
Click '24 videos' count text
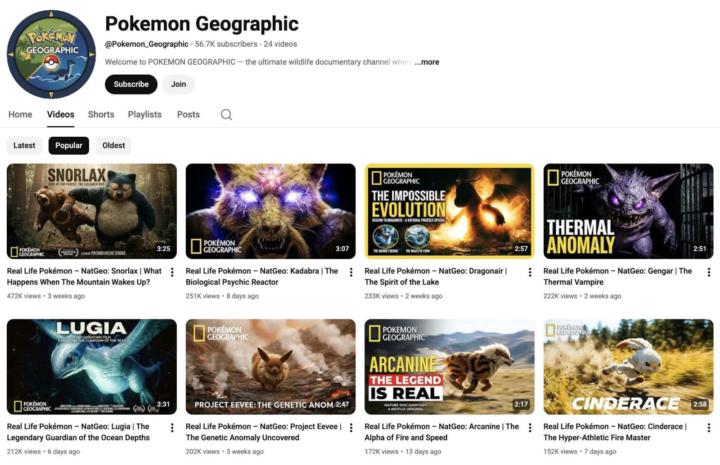point(280,44)
